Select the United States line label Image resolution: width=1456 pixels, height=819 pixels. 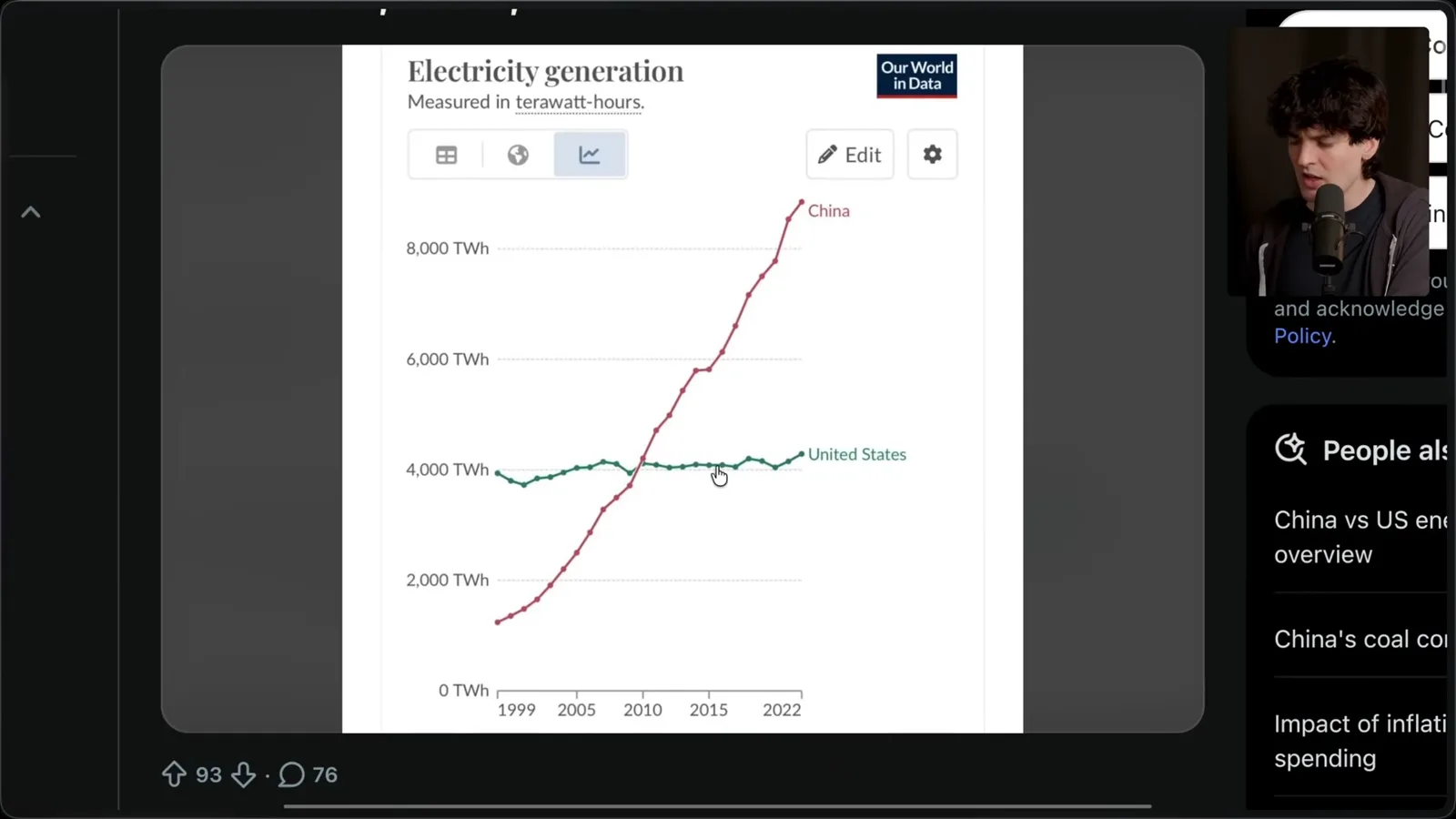pyautogui.click(x=856, y=454)
